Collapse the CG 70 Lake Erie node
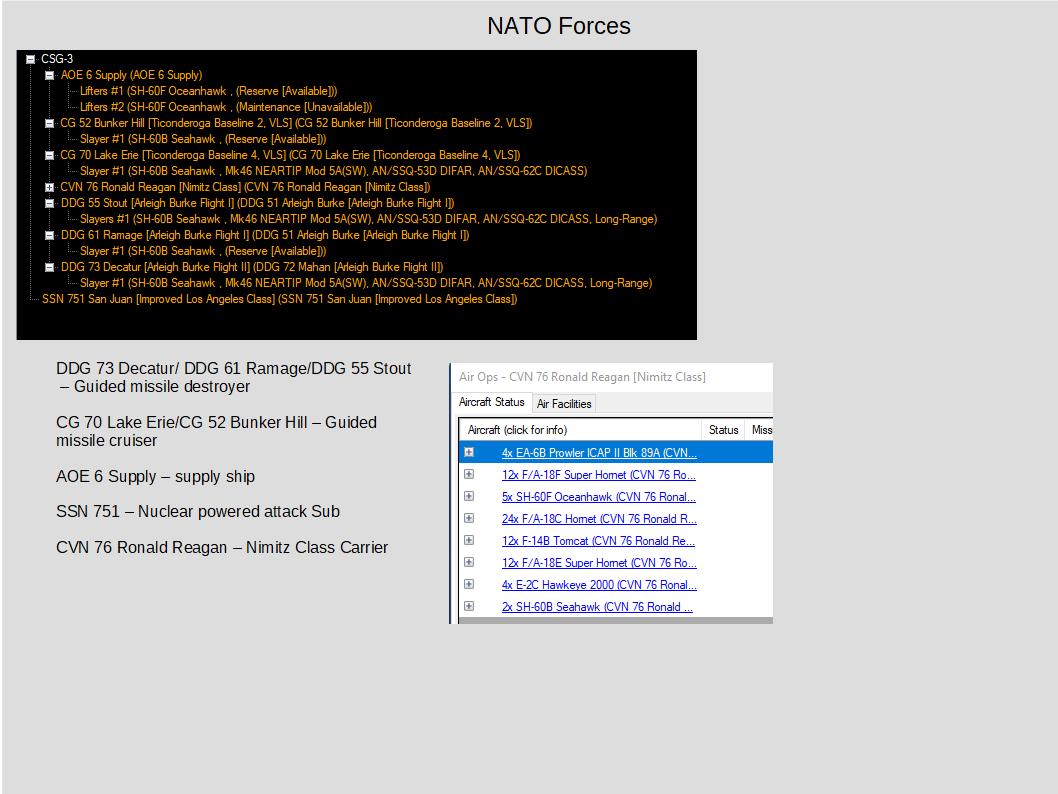 pyautogui.click(x=49, y=155)
